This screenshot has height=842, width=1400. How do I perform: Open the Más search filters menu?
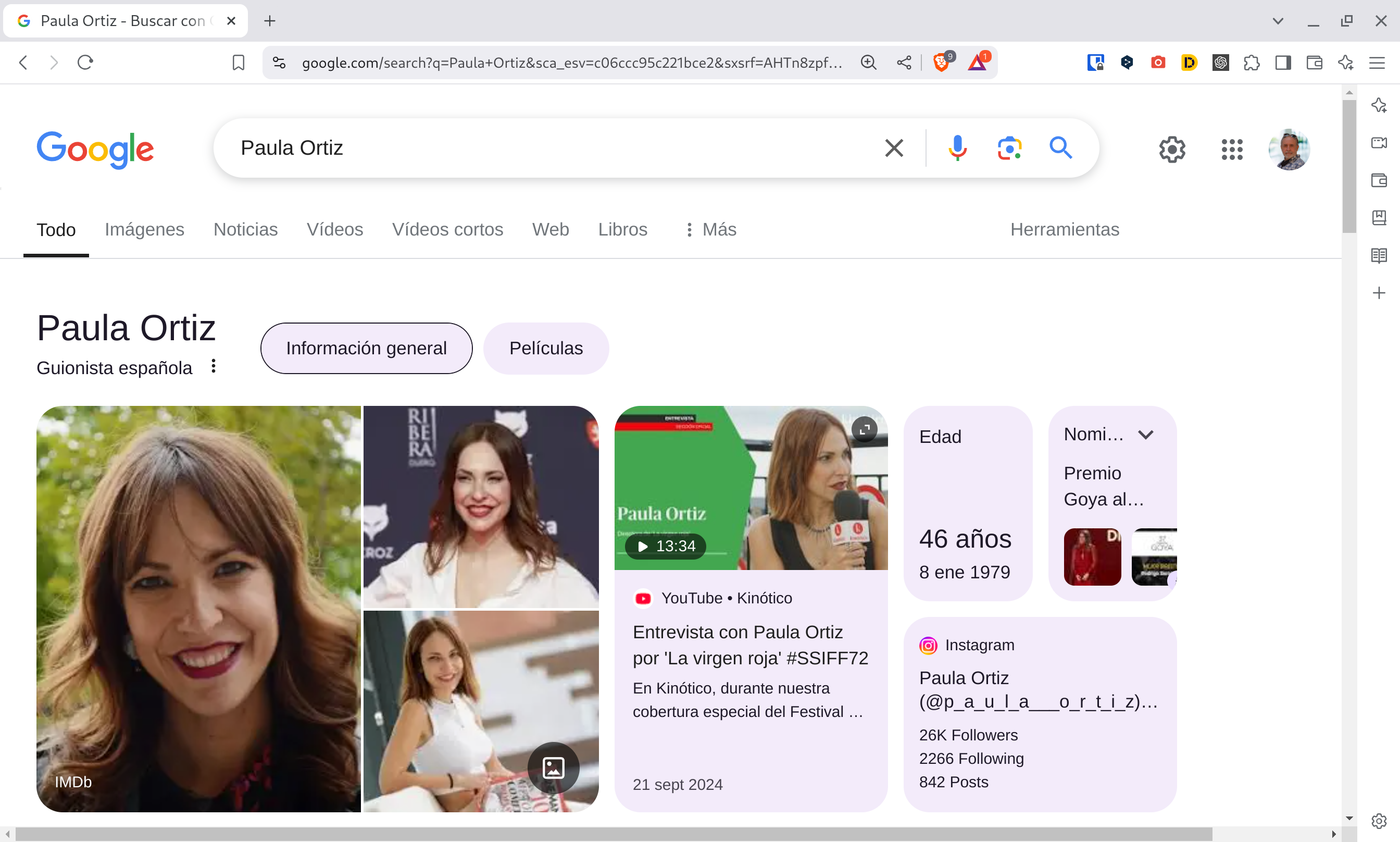(710, 229)
